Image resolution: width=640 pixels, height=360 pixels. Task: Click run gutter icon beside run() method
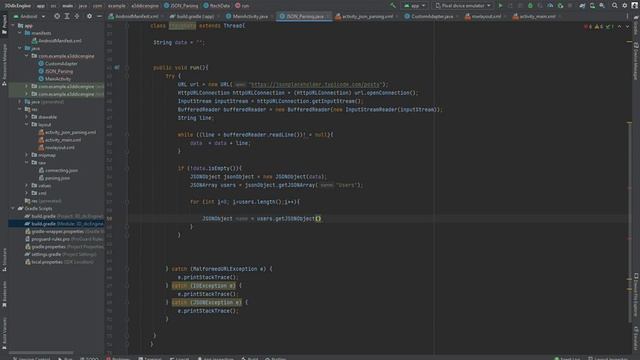[117, 67]
